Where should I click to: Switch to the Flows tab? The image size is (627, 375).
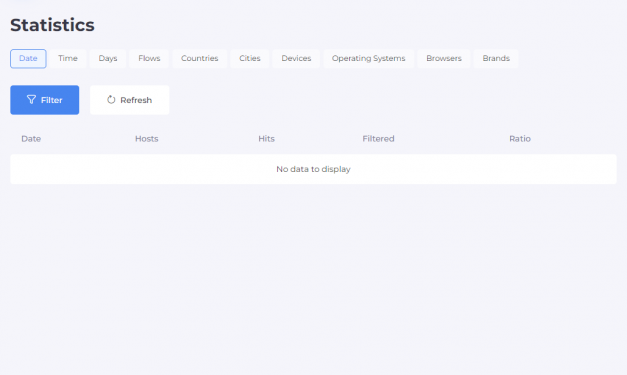(x=149, y=58)
